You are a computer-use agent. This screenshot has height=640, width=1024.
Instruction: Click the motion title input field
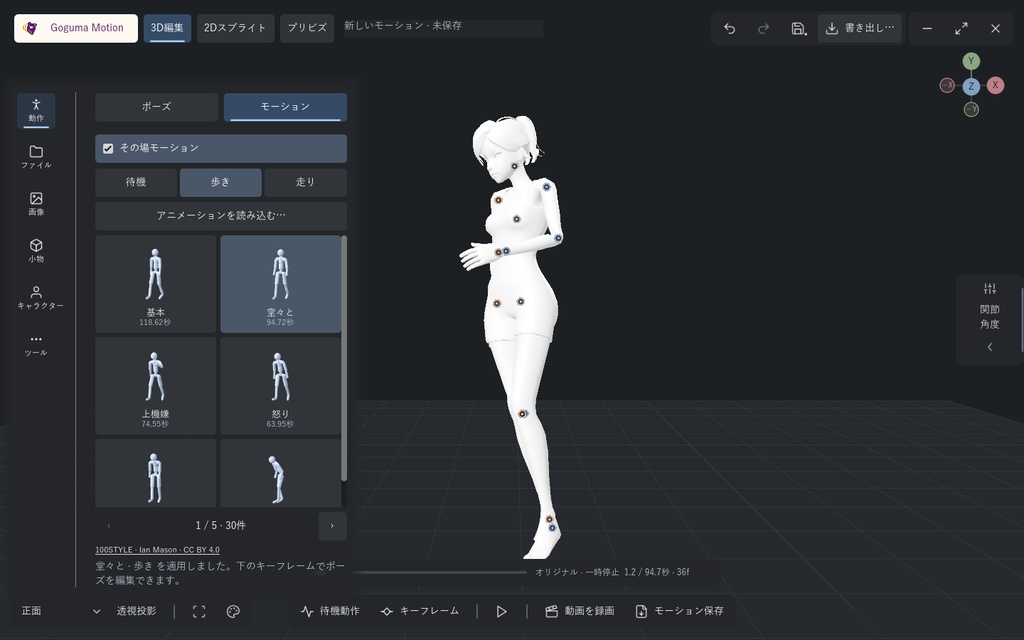coord(443,27)
